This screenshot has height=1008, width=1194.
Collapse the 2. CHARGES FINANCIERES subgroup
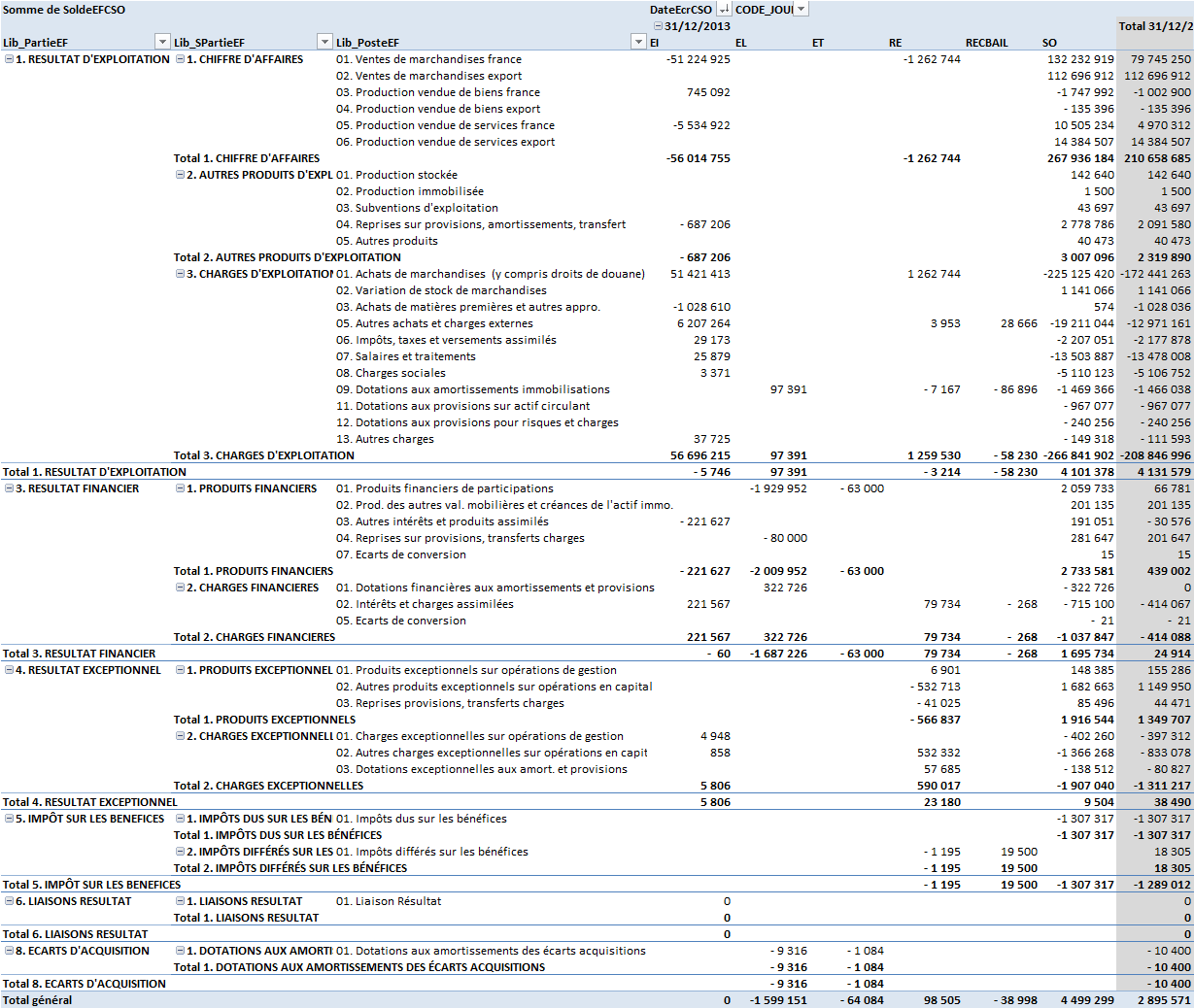pos(180,588)
